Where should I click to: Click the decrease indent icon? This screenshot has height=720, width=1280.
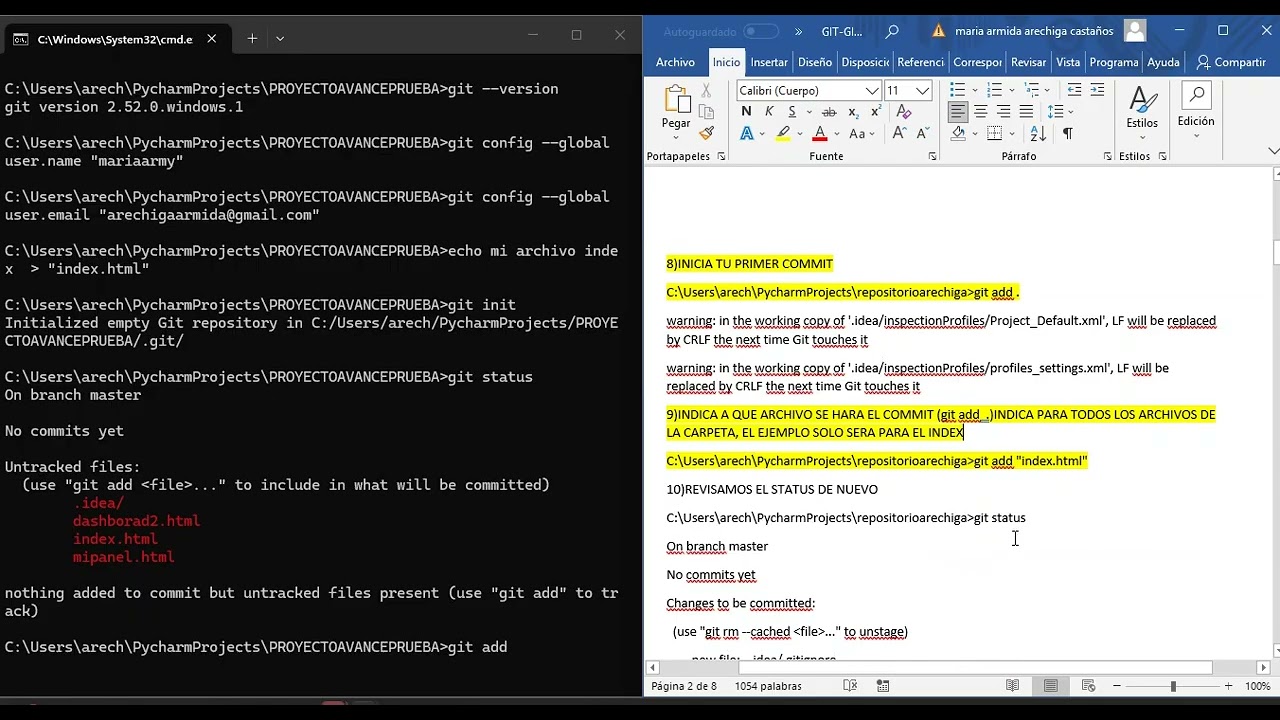pyautogui.click(x=1074, y=90)
